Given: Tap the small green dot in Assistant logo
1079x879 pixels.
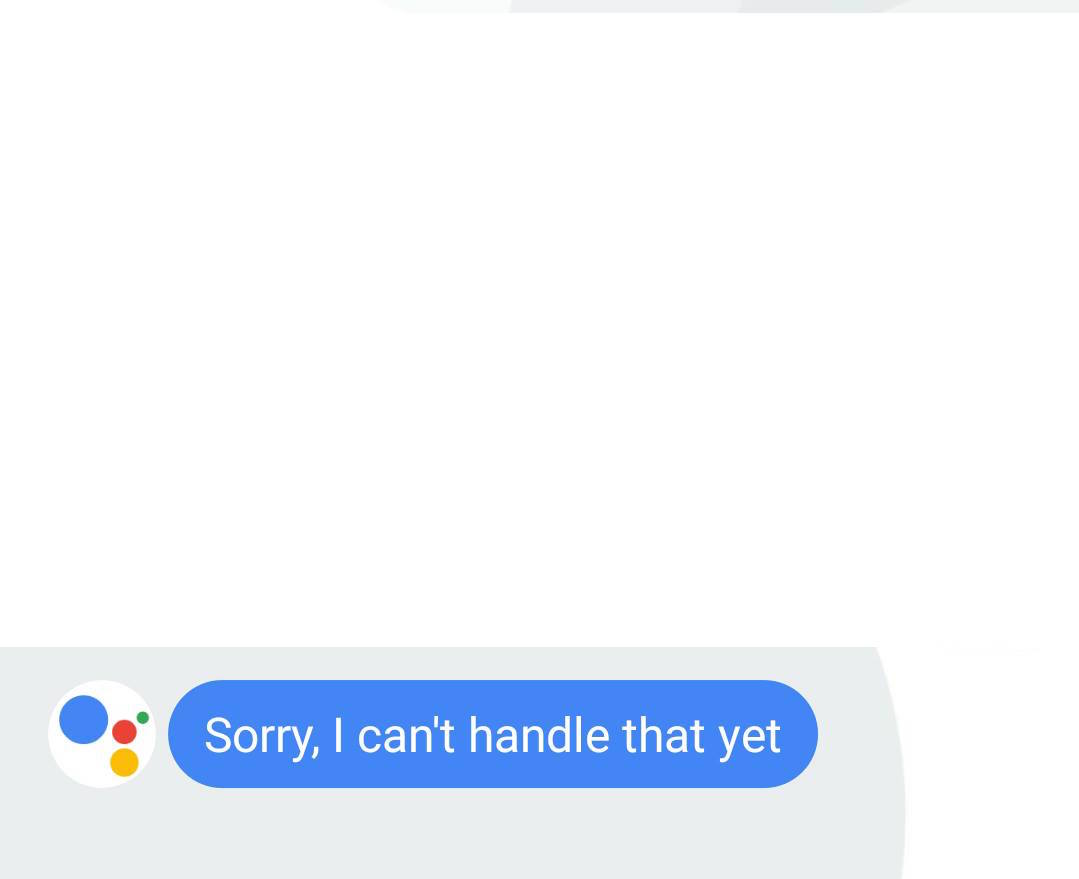Looking at the screenshot, I should coord(143,718).
